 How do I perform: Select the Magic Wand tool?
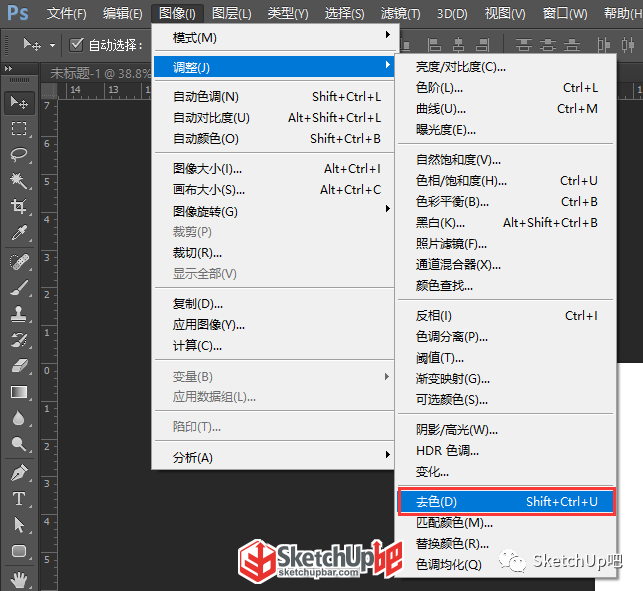click(19, 180)
